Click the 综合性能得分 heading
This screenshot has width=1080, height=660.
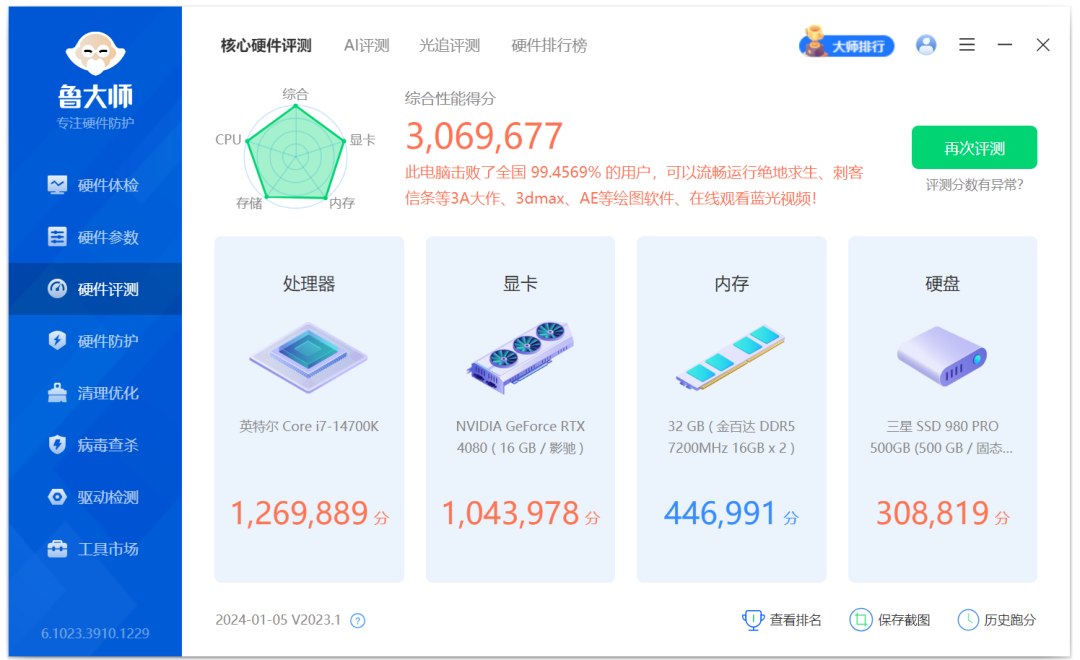tap(450, 99)
